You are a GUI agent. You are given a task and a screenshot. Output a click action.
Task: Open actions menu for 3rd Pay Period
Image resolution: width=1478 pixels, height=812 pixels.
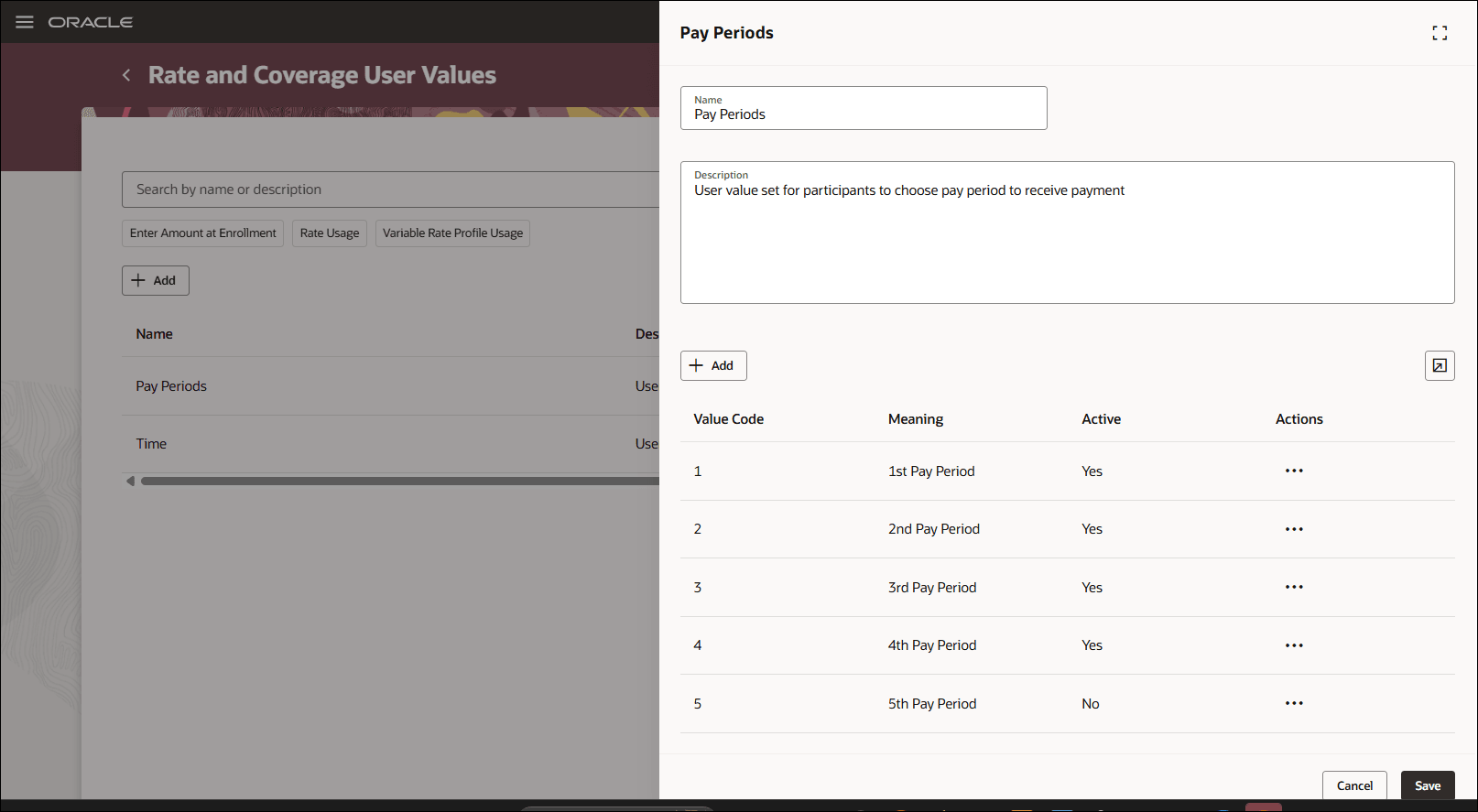click(x=1294, y=587)
